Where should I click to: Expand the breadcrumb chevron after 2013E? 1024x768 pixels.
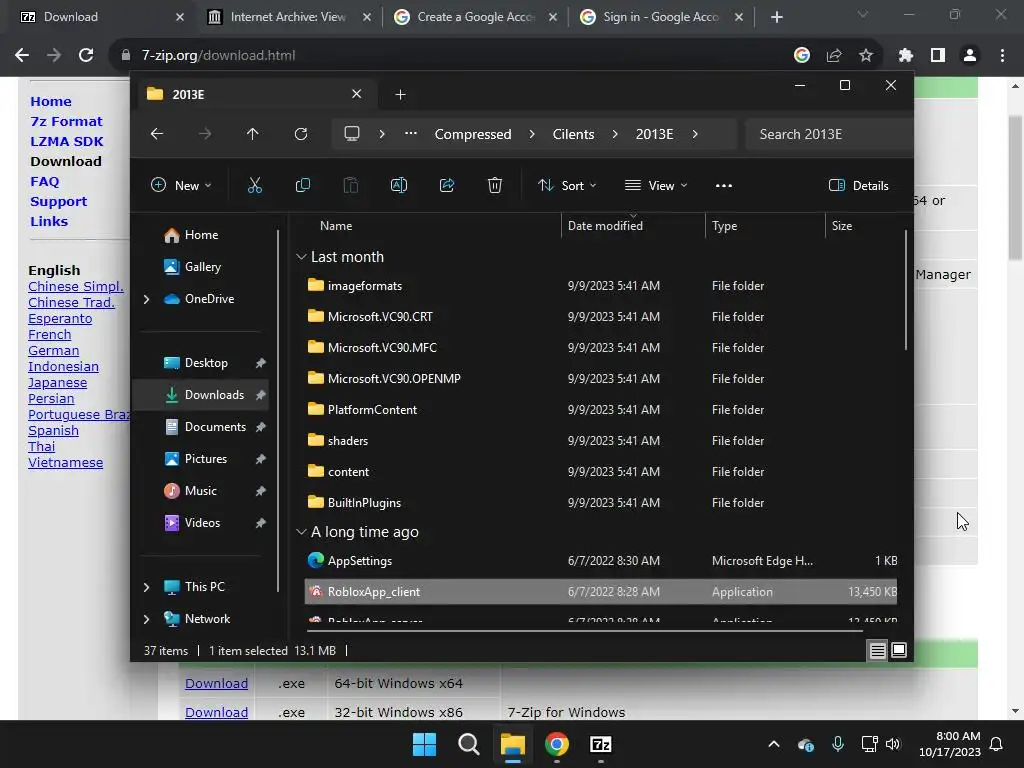695,134
